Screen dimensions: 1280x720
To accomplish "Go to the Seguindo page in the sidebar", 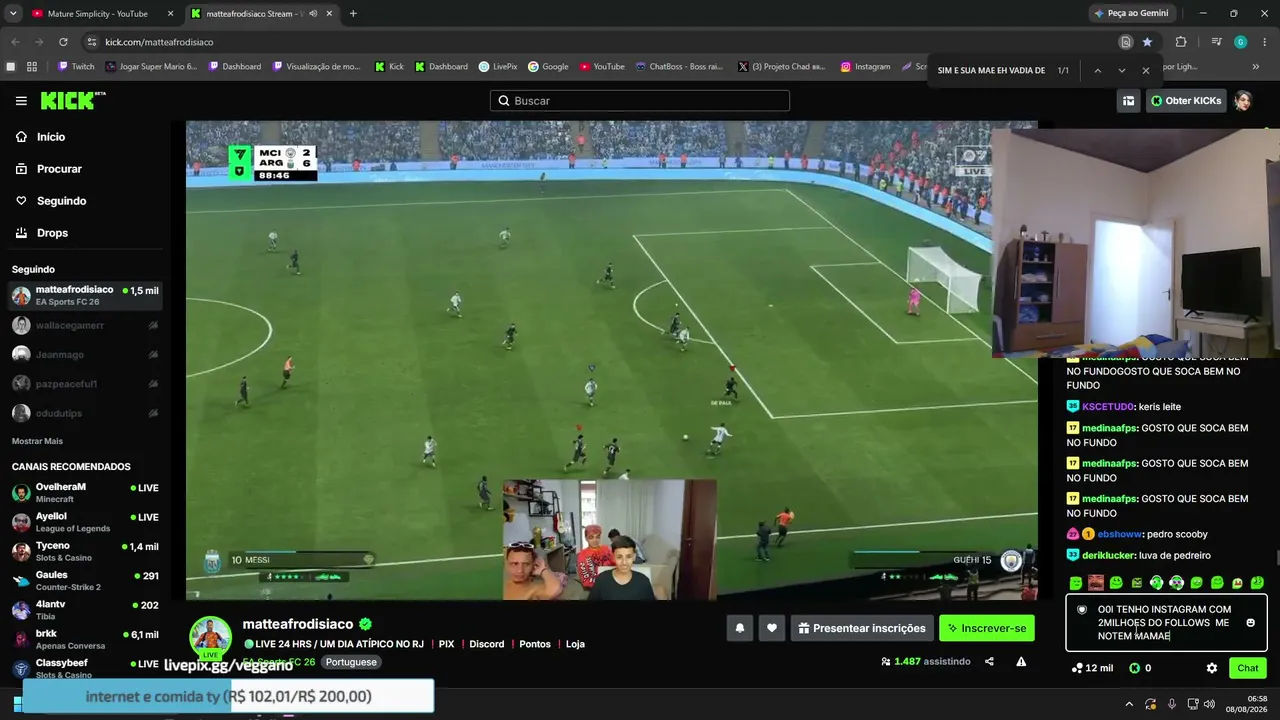I will [x=61, y=201].
